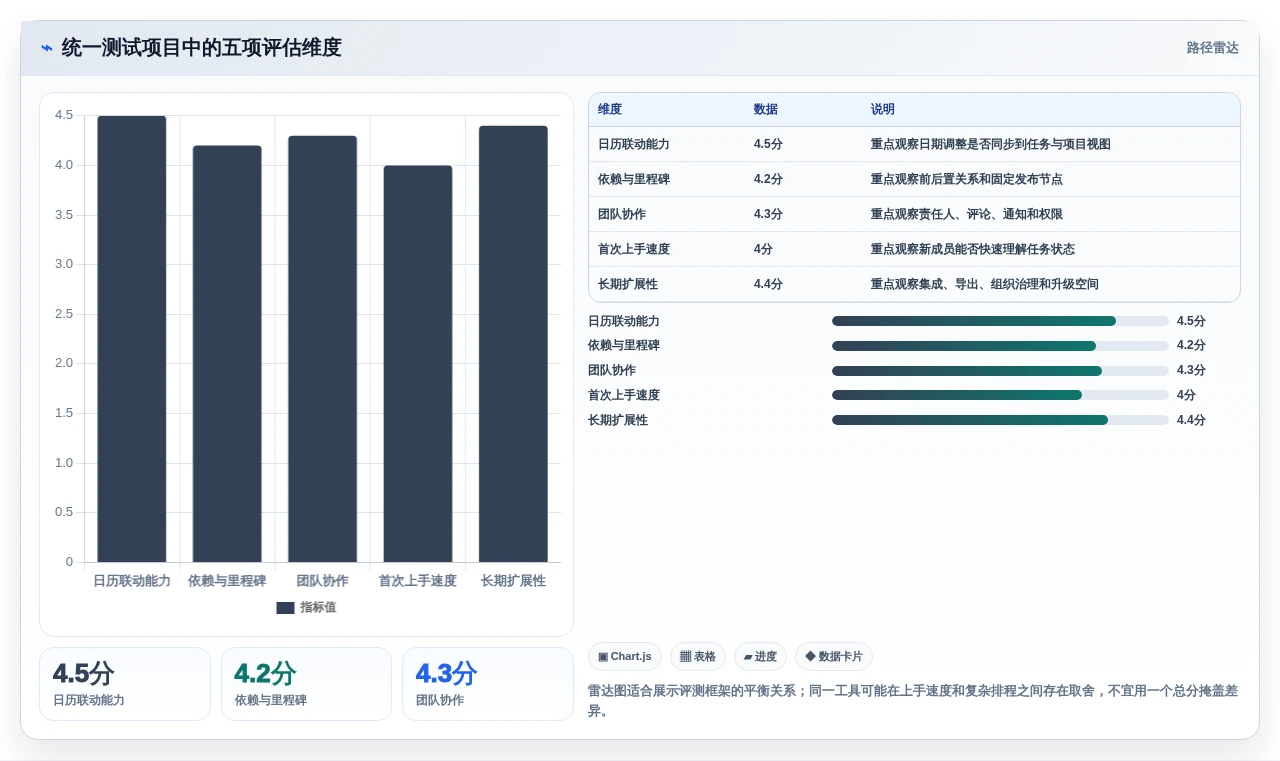The height and width of the screenshot is (761, 1280).
Task: Click the 日历联动能力 progress bar
Action: tap(1000, 321)
